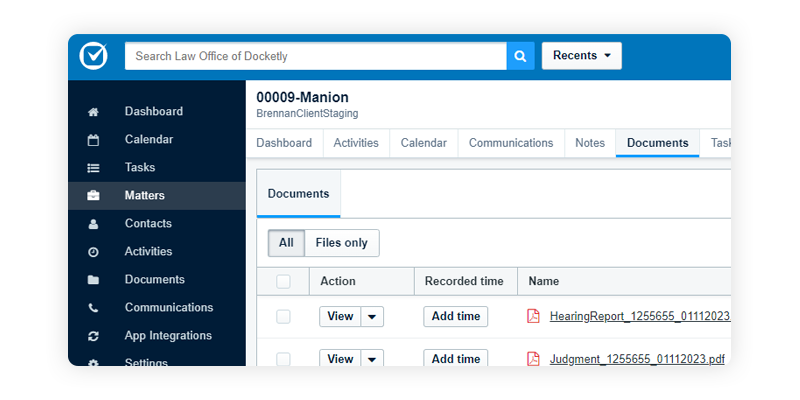This screenshot has width=800, height=400.
Task: Click the PDF icon beside HearingReport file
Action: coord(533,316)
